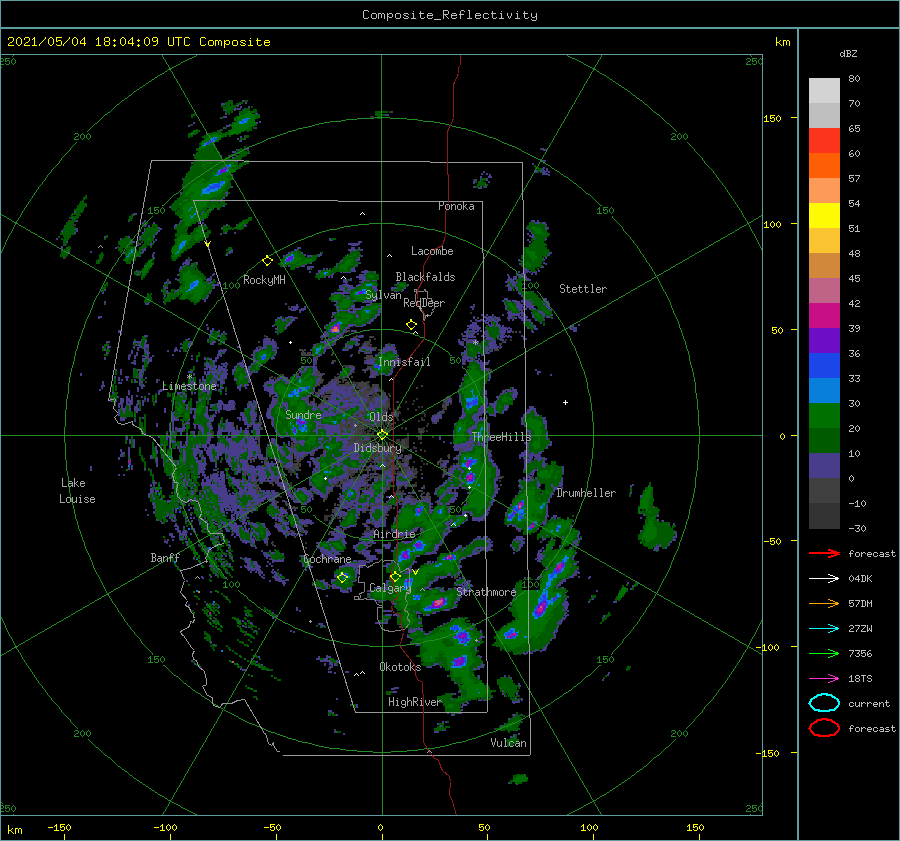The image size is (900, 841).
Task: Select the Banff label
Action: click(165, 557)
